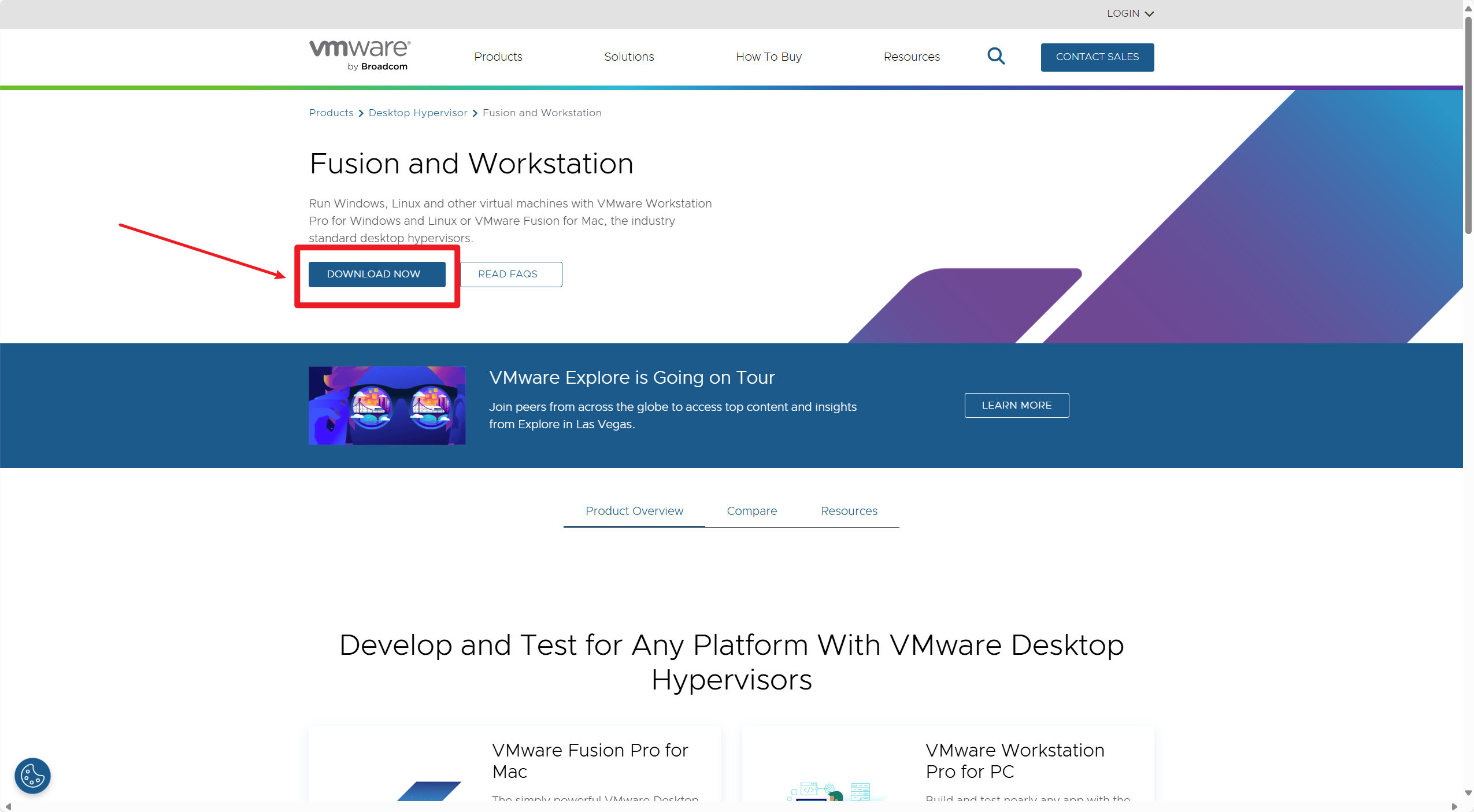Go to Products breadcrumb link
The width and height of the screenshot is (1474, 812).
tap(331, 113)
